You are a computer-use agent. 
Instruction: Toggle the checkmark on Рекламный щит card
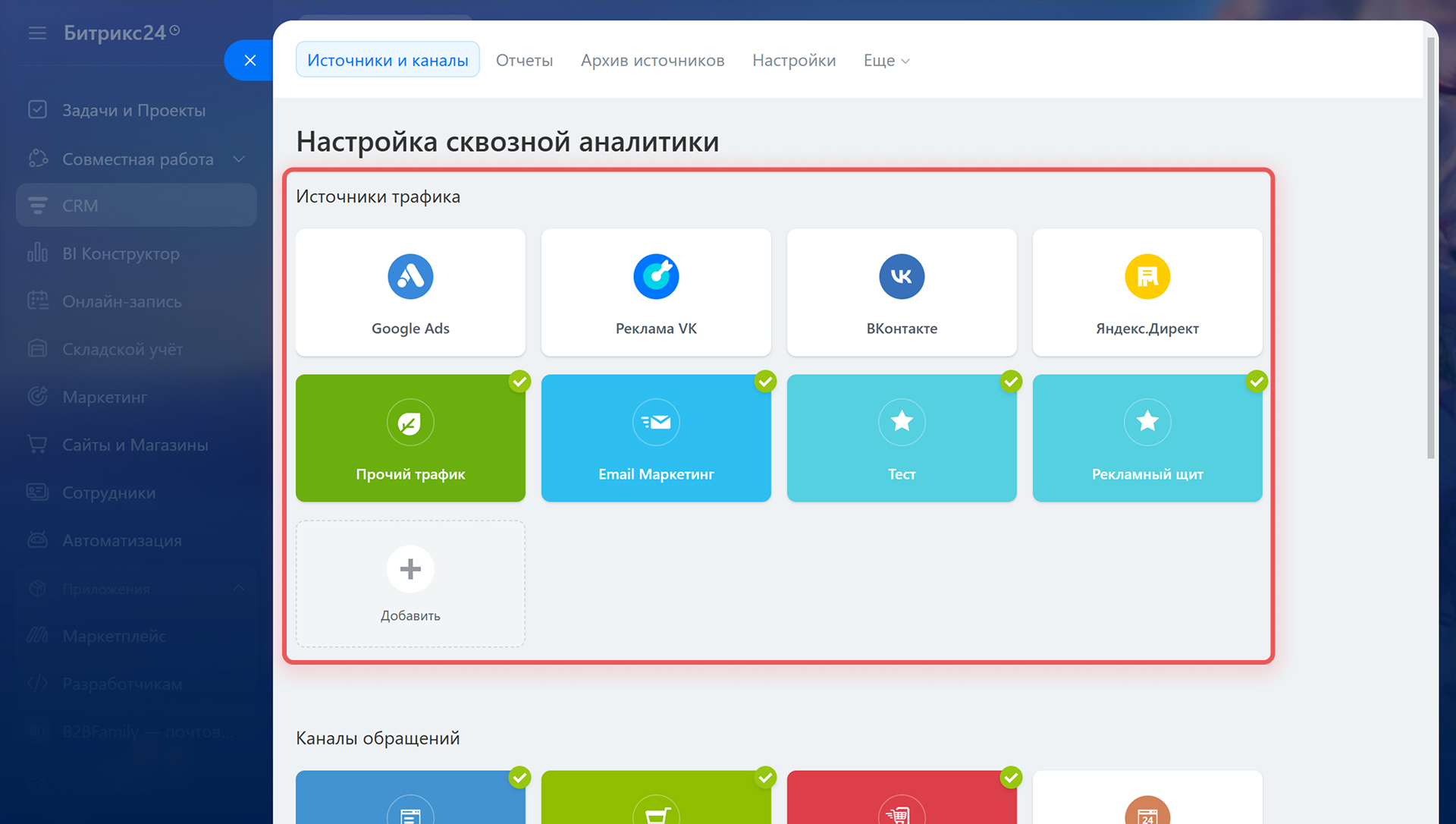[x=1257, y=381]
